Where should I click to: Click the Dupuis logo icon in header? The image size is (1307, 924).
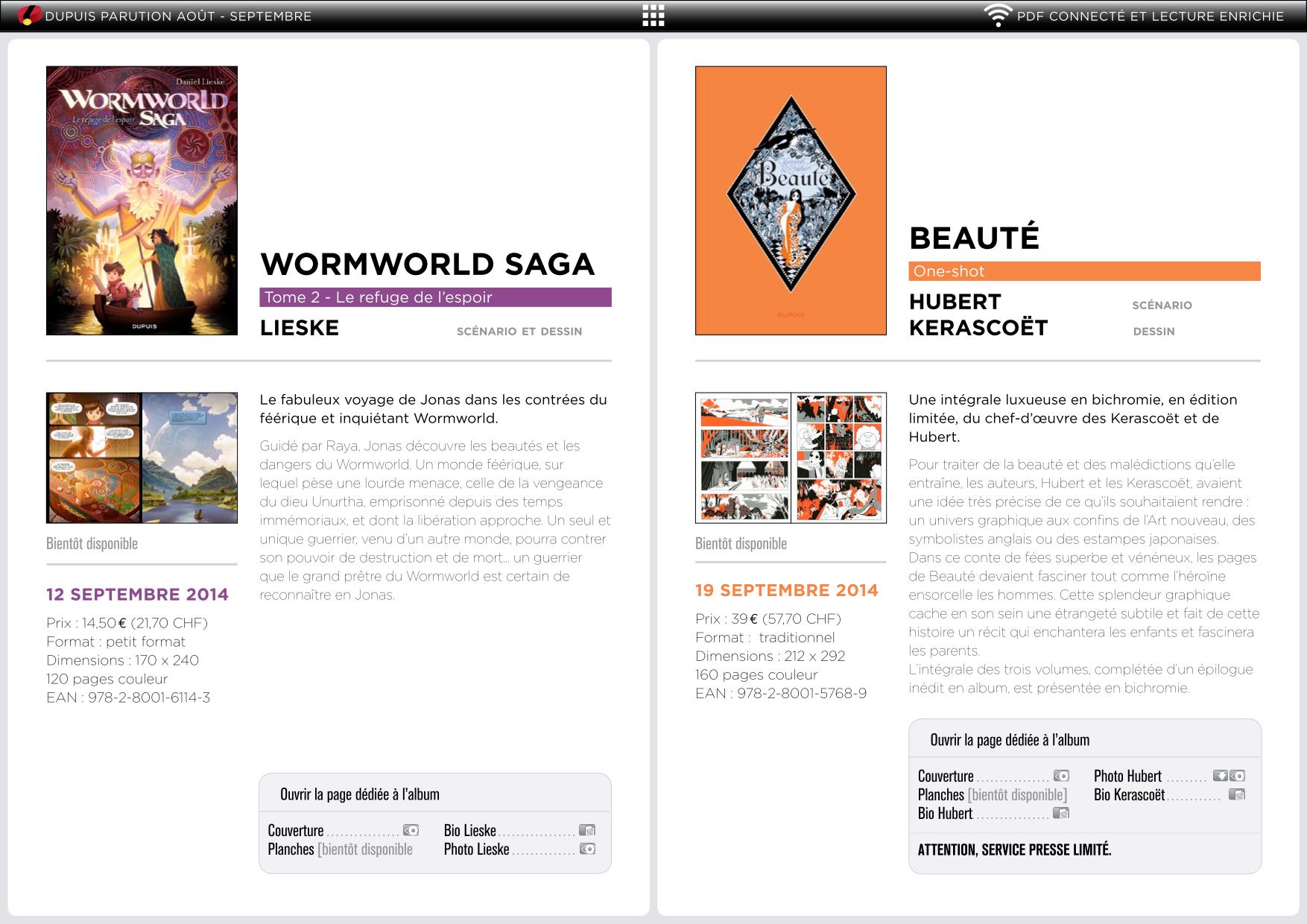point(29,16)
